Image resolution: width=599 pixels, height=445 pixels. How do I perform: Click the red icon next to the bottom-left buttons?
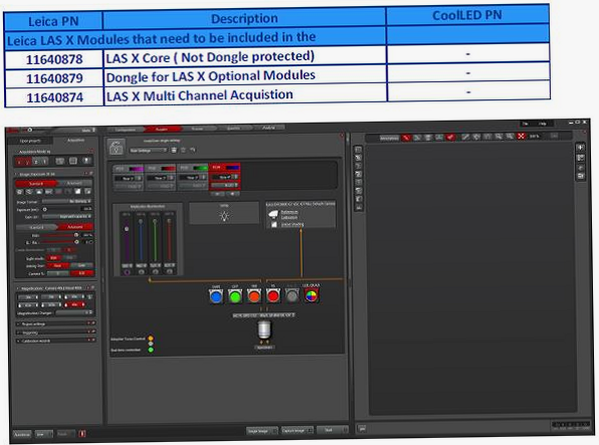(x=82, y=434)
